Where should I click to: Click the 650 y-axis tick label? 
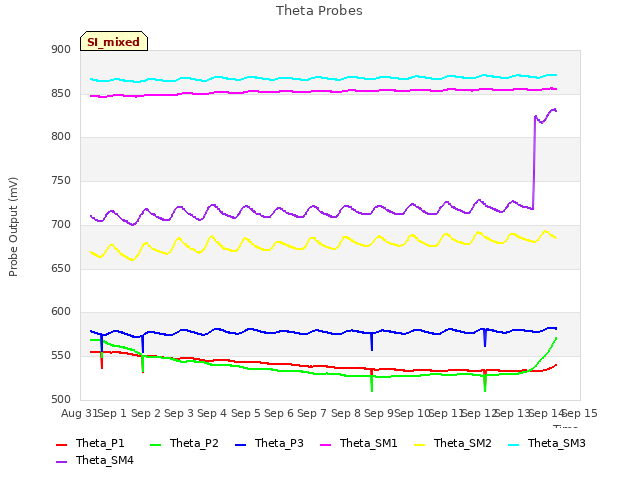pyautogui.click(x=61, y=269)
